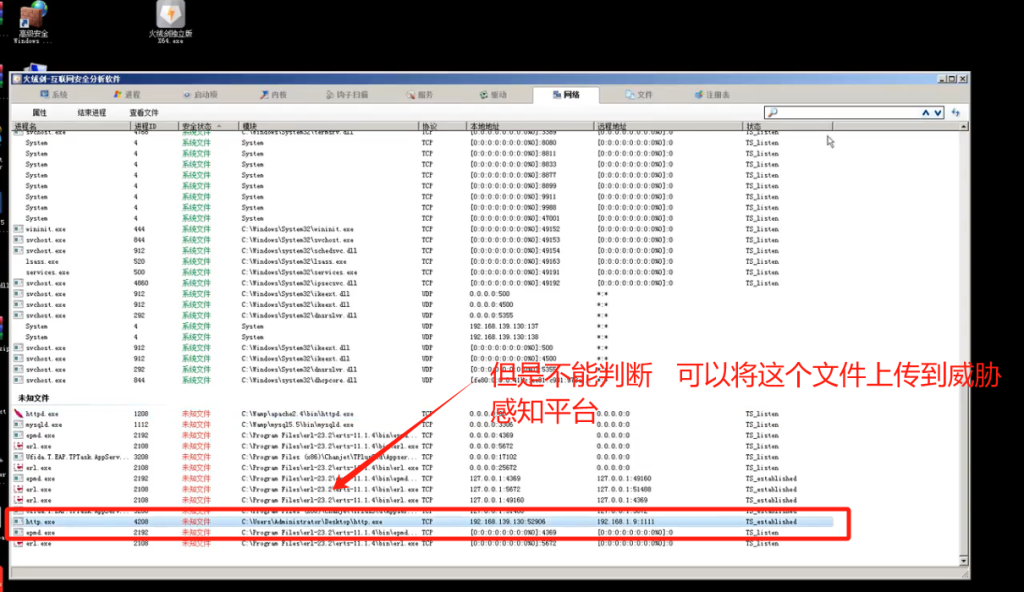The image size is (1024, 592).
Task: Click TS_established status of http.exe row
Action: [x=771, y=522]
